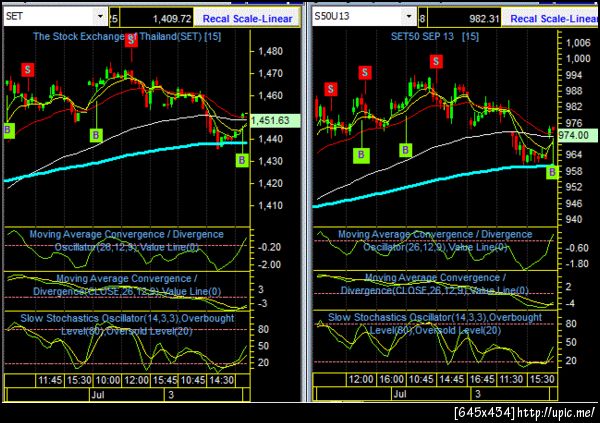Click the 14:30 time label on SET axis
600x423 pixels.
click(x=222, y=380)
